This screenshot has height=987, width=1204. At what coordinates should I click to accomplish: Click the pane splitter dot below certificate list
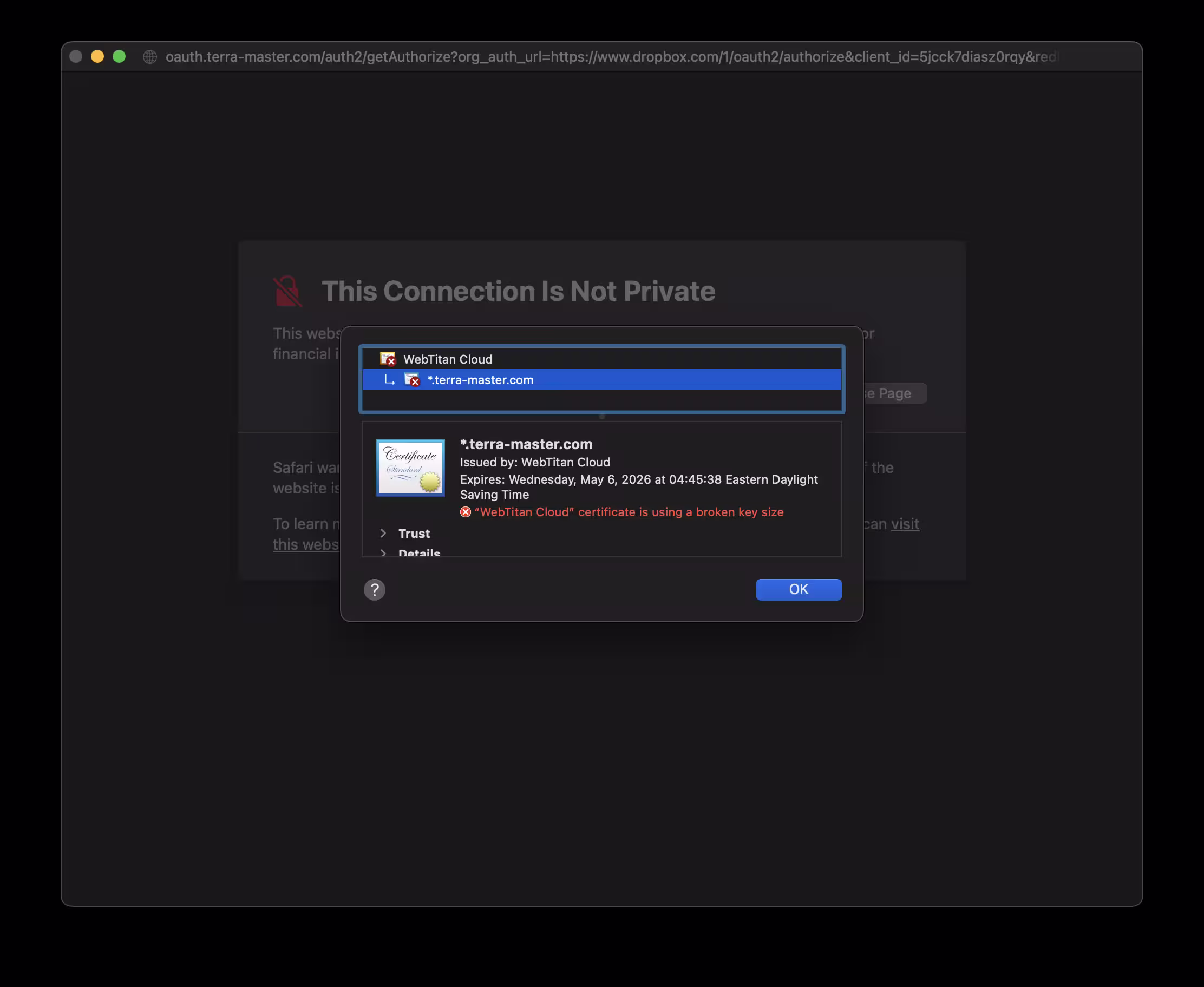click(601, 417)
